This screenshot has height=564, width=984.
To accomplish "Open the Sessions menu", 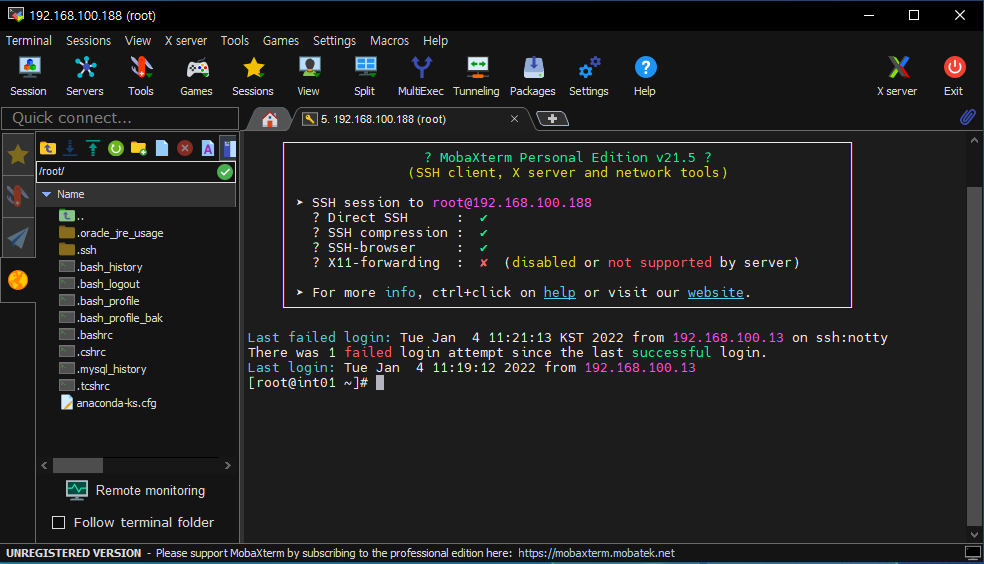I will [x=88, y=41].
